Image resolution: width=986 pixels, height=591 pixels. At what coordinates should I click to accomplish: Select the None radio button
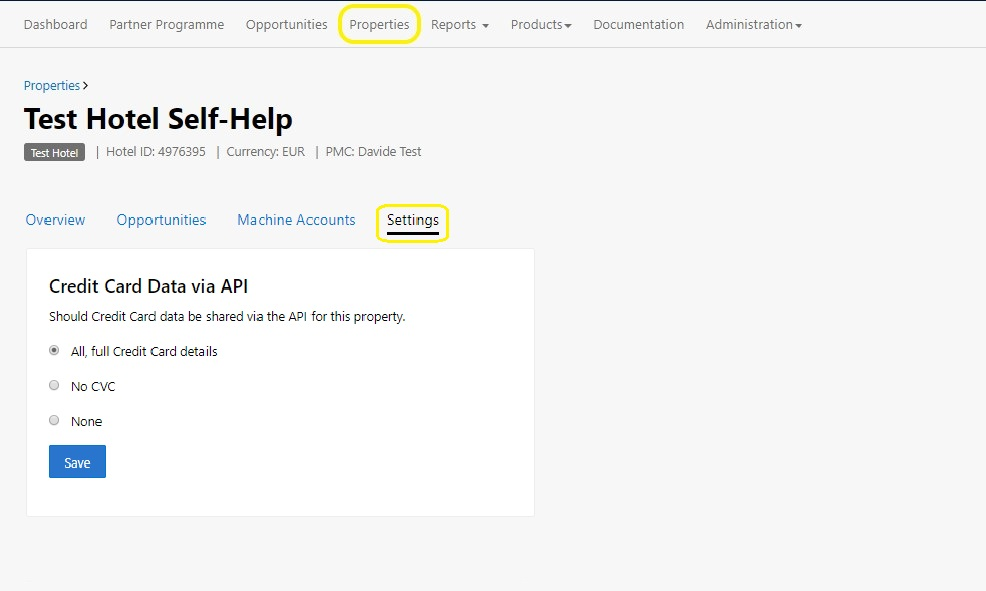[54, 421]
